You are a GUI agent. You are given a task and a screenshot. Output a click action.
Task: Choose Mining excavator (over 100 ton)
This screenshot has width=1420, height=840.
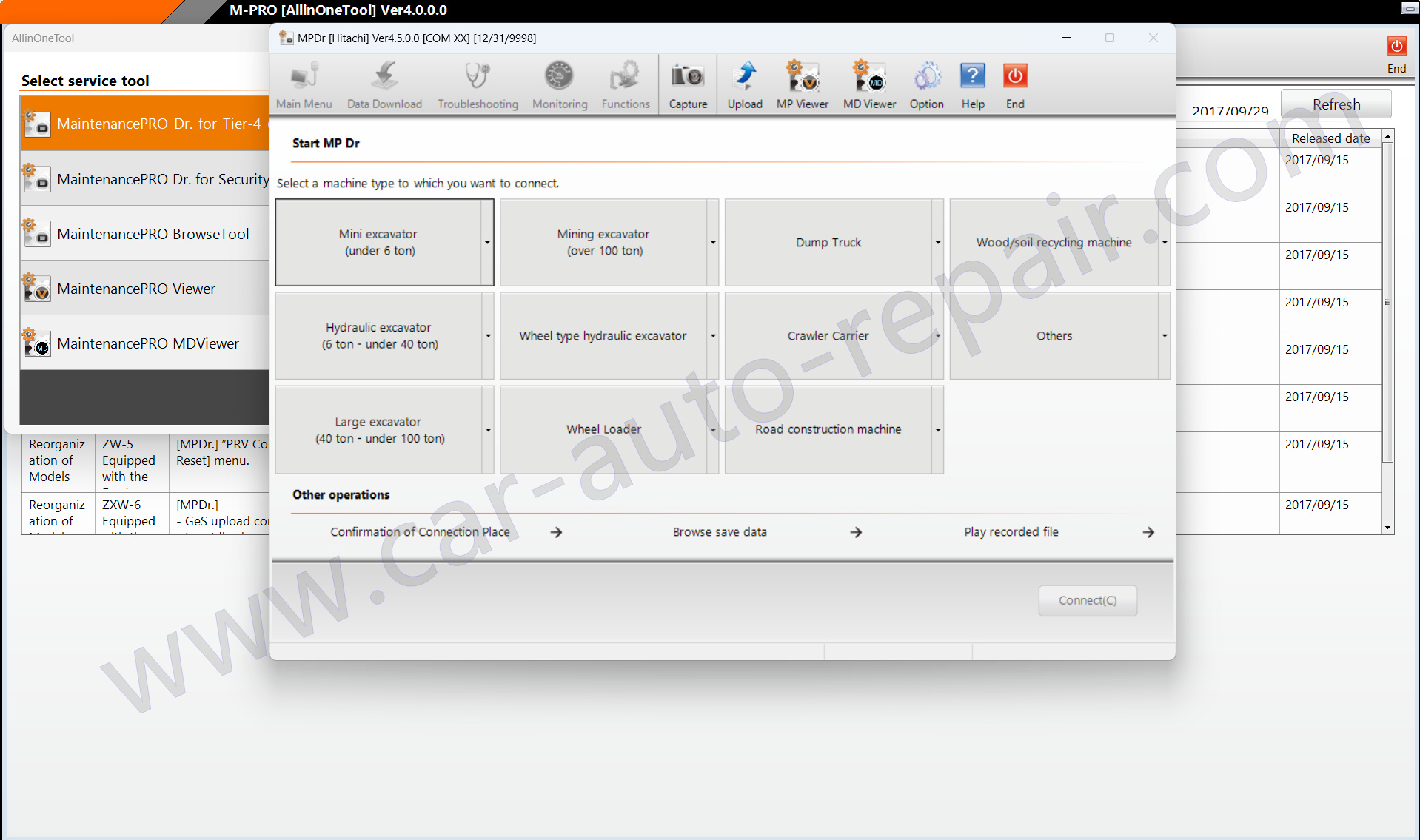click(x=603, y=242)
